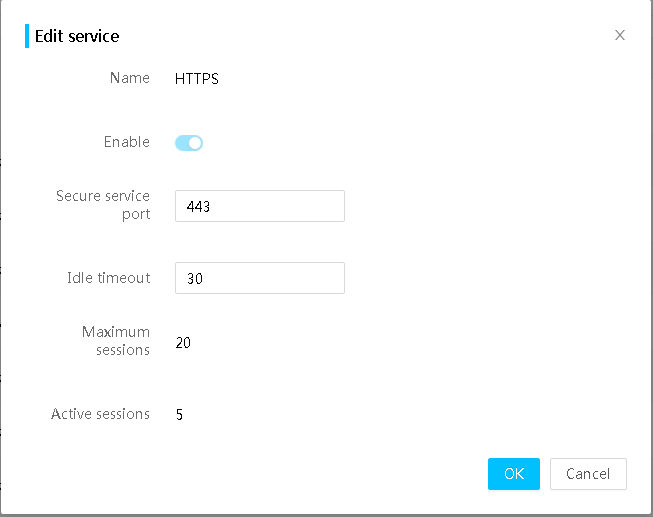Click the Maximum sessions label

click(116, 341)
